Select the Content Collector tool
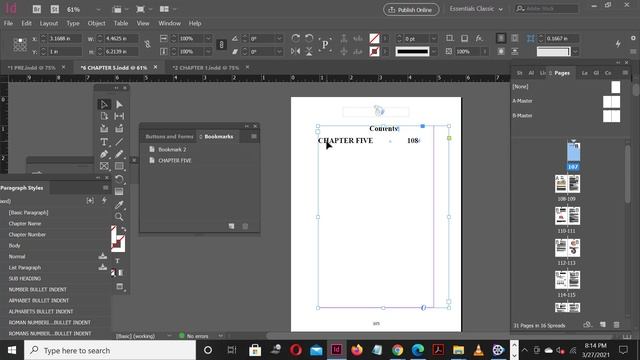The height and width of the screenshot is (360, 640). pos(104,129)
